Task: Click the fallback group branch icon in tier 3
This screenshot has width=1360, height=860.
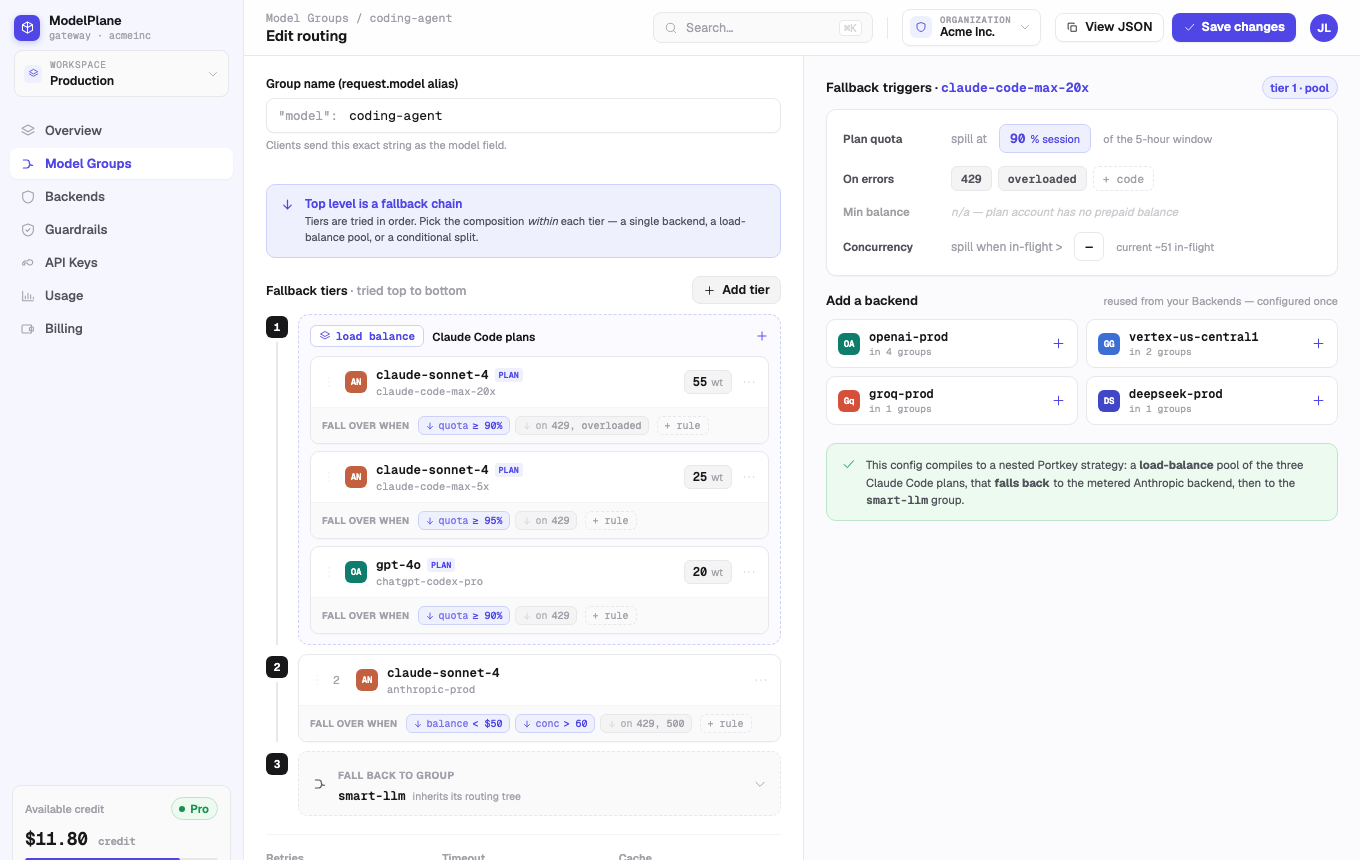Action: [320, 784]
